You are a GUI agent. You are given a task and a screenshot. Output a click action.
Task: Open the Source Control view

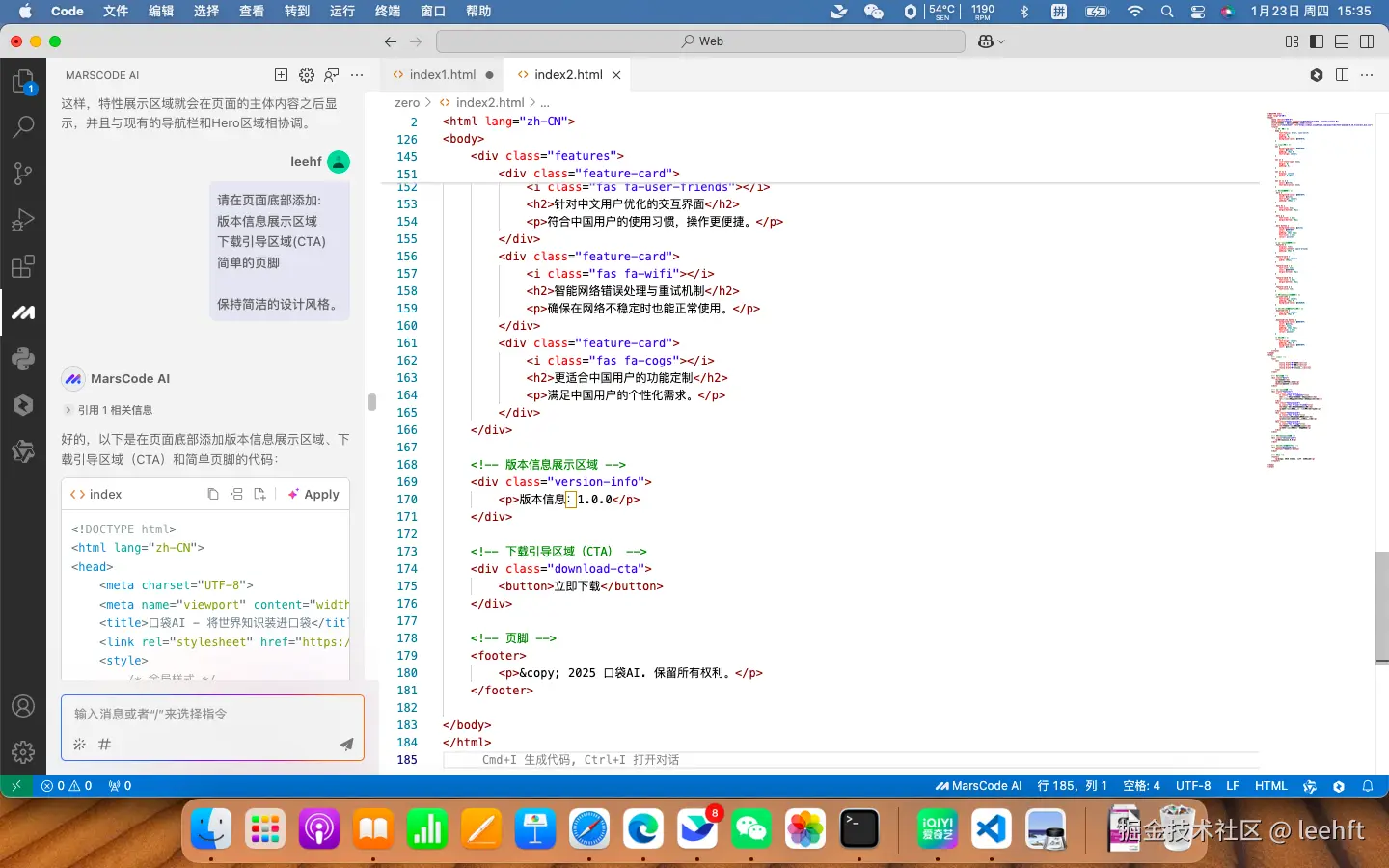(23, 173)
